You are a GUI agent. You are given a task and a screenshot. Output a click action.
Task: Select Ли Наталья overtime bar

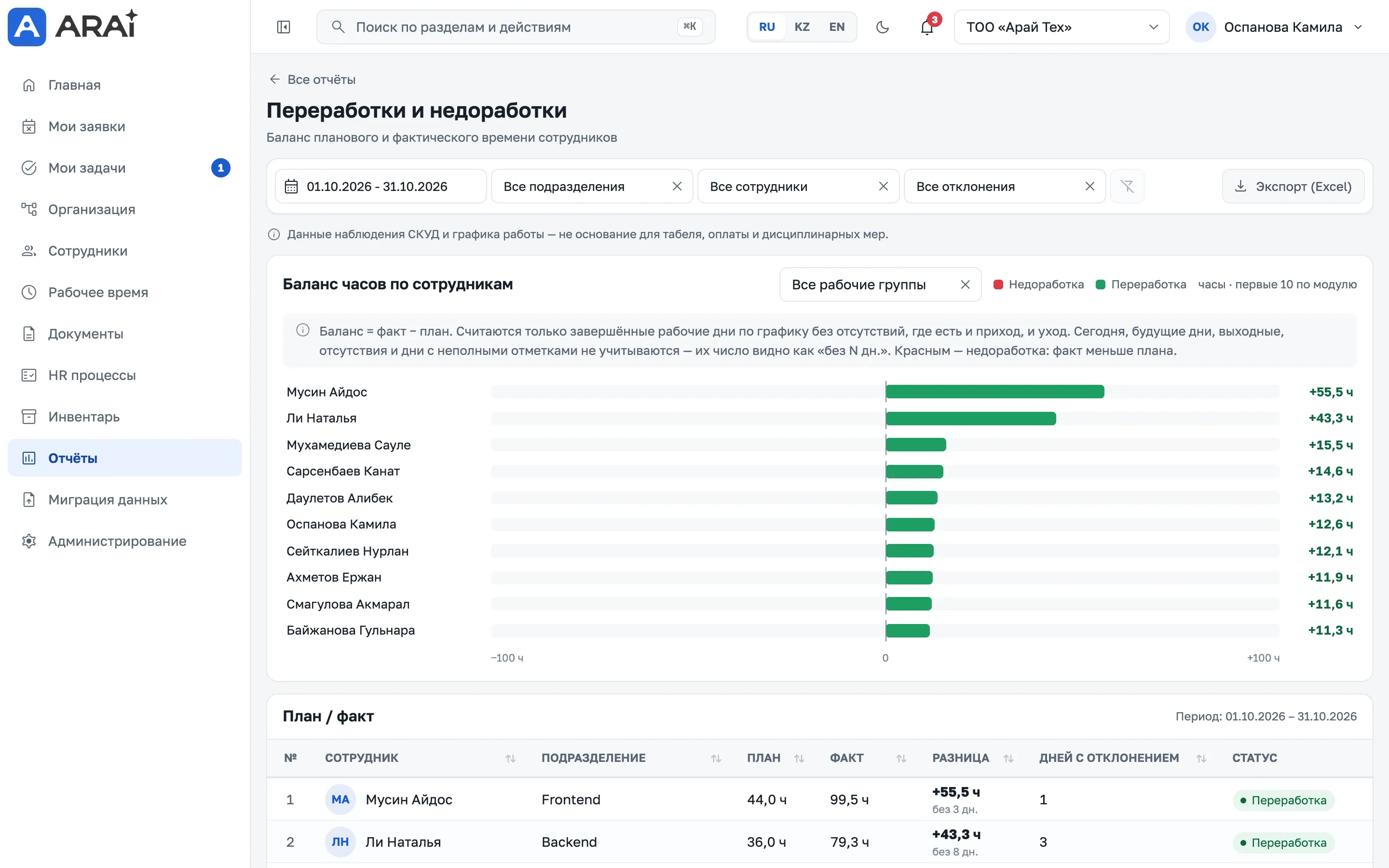[970, 418]
